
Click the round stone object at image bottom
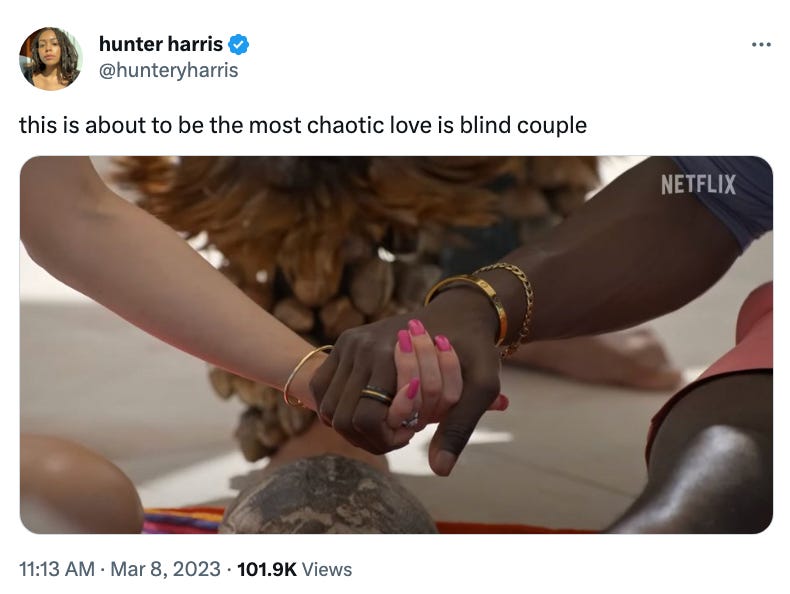point(327,495)
